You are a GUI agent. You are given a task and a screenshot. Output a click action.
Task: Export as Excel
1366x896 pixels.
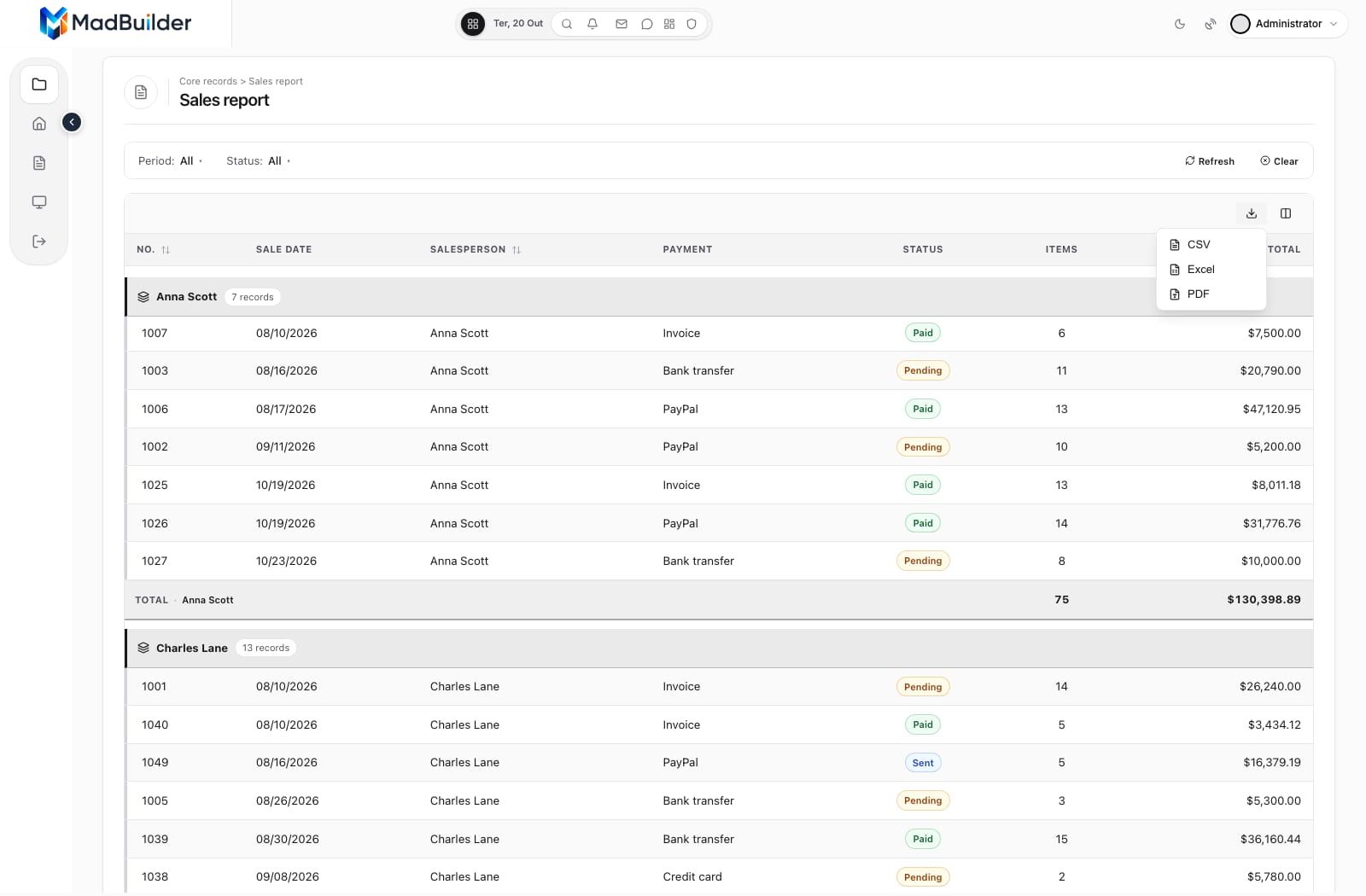coord(1211,269)
